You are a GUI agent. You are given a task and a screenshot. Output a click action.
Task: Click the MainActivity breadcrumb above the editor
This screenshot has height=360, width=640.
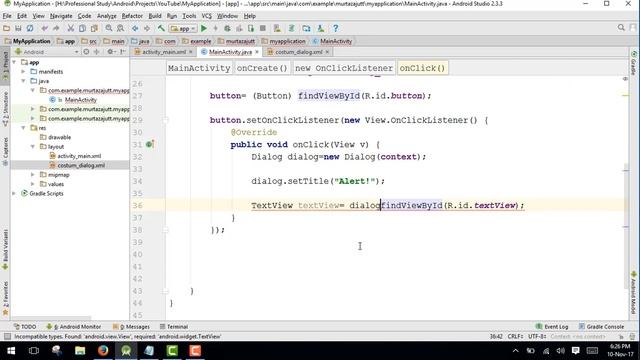(x=199, y=68)
